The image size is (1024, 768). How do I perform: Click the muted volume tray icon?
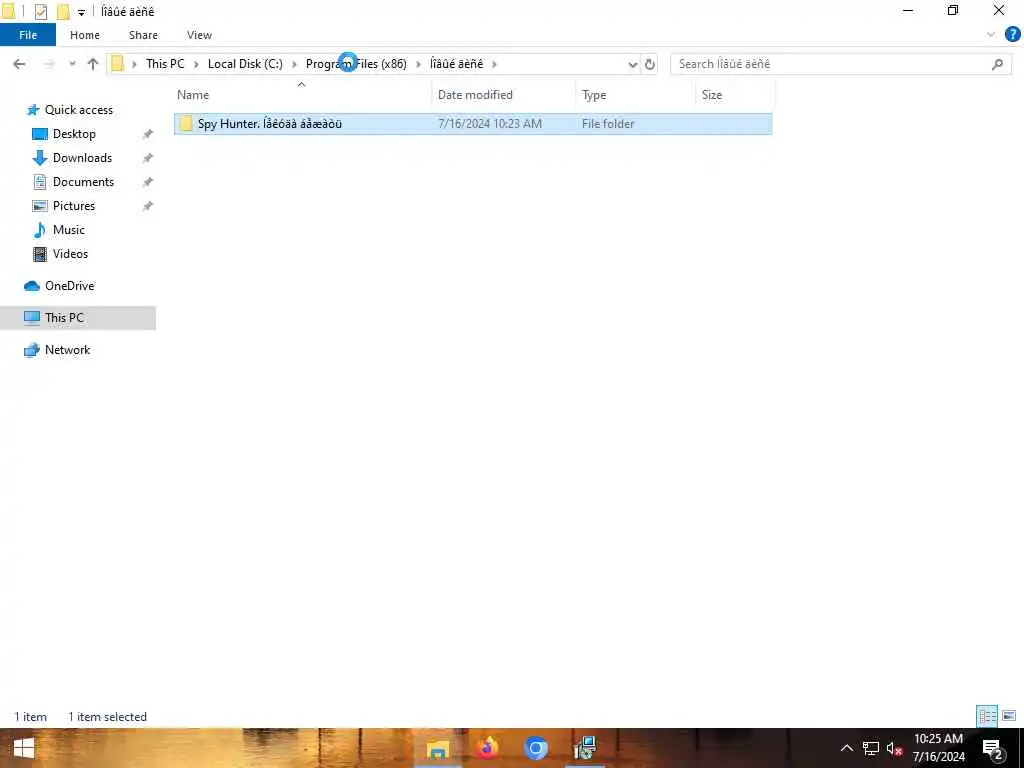(x=894, y=748)
